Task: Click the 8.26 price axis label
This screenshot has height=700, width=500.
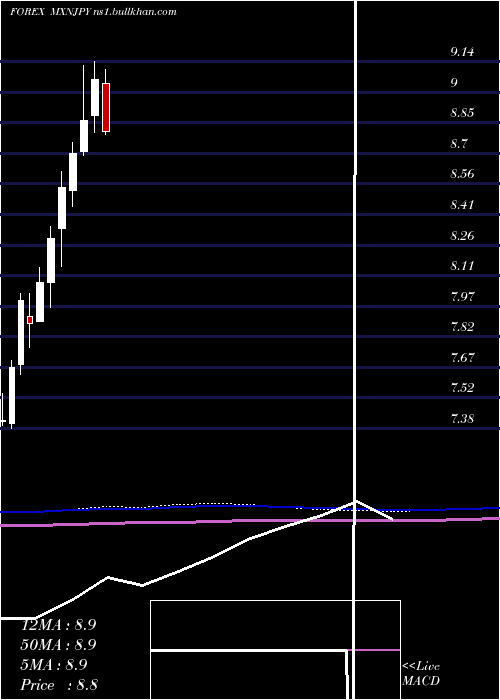Action: [x=462, y=235]
